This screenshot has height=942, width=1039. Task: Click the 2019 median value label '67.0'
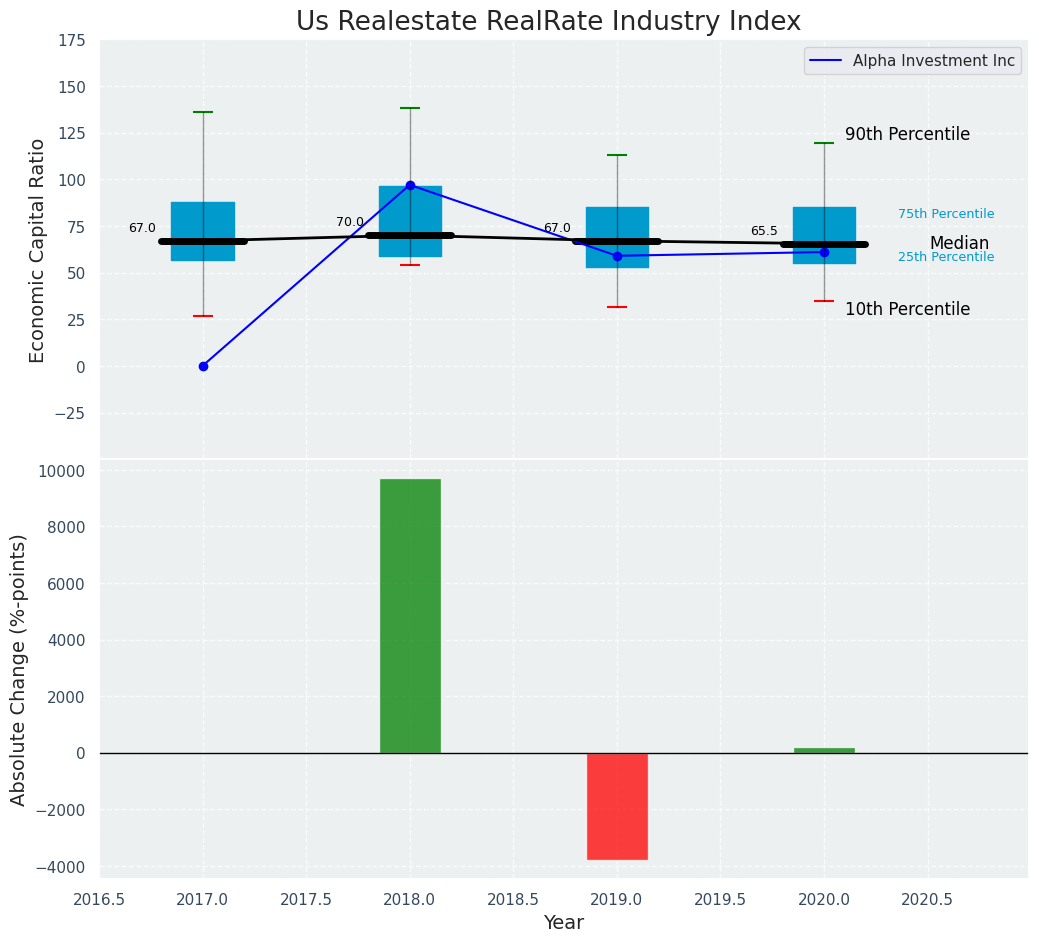coord(557,229)
